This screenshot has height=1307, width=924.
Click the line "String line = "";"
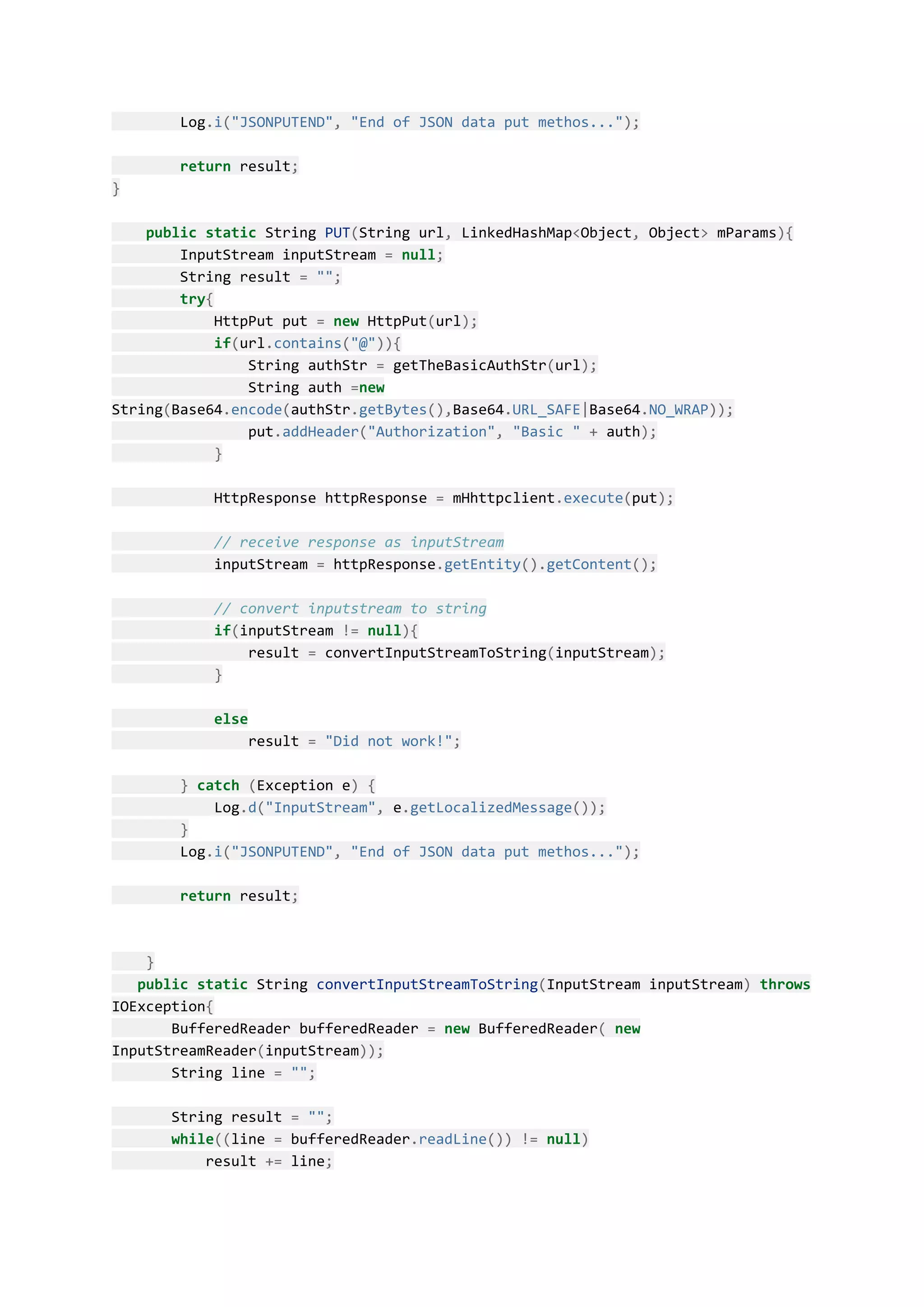coord(244,1073)
